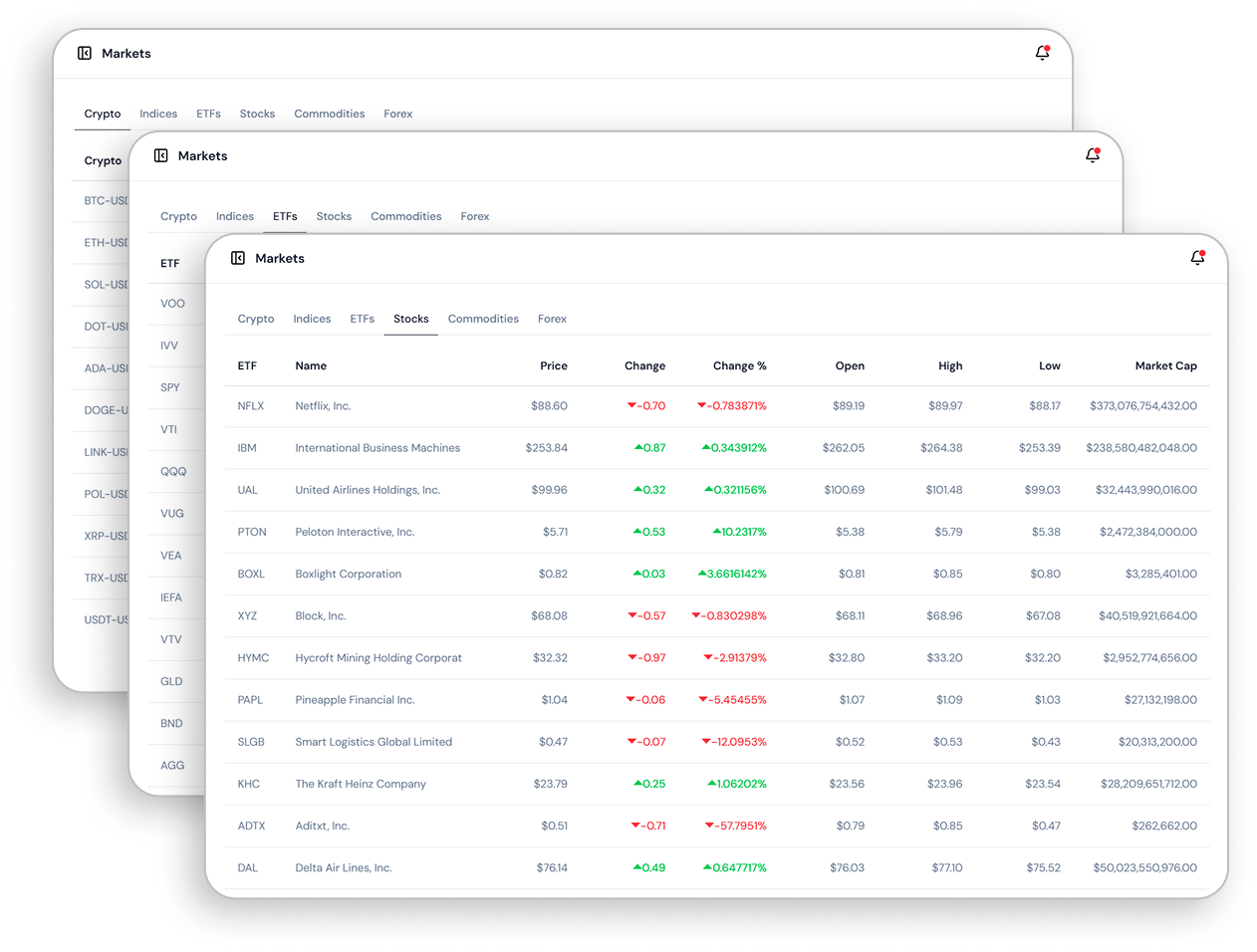Open Forex tab in back window
1257x952 pixels.
click(x=398, y=114)
